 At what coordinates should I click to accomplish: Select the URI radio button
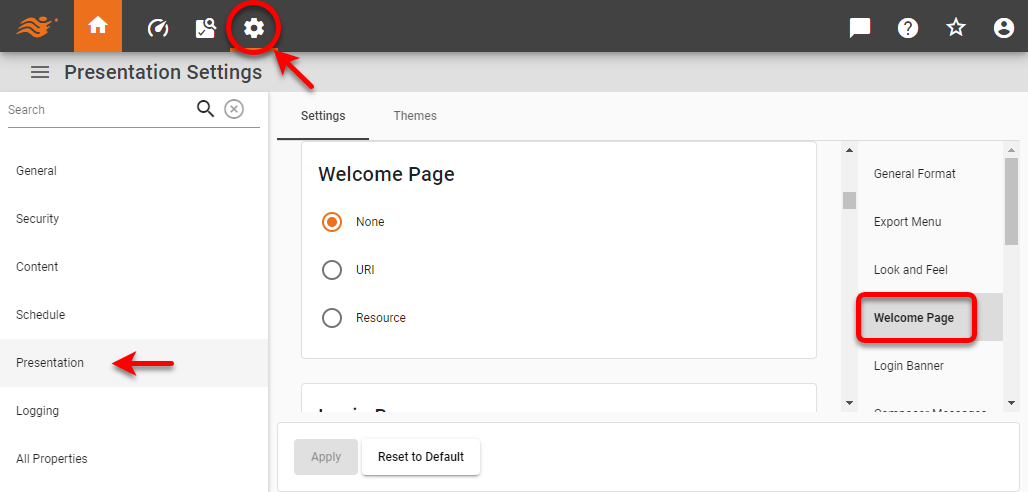332,270
